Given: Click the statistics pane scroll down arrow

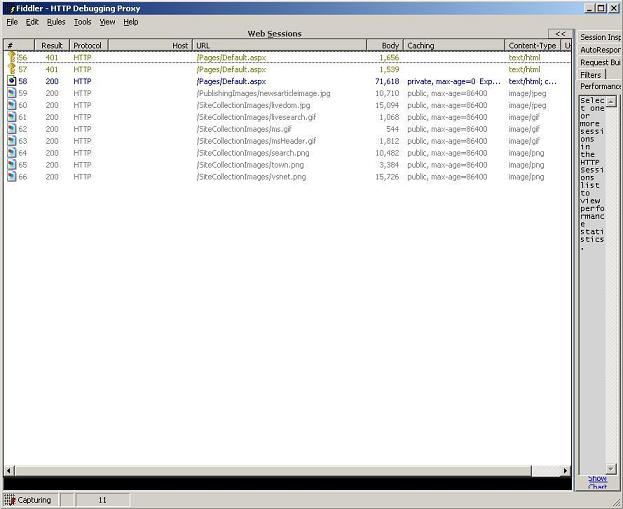Looking at the screenshot, I should coord(611,469).
